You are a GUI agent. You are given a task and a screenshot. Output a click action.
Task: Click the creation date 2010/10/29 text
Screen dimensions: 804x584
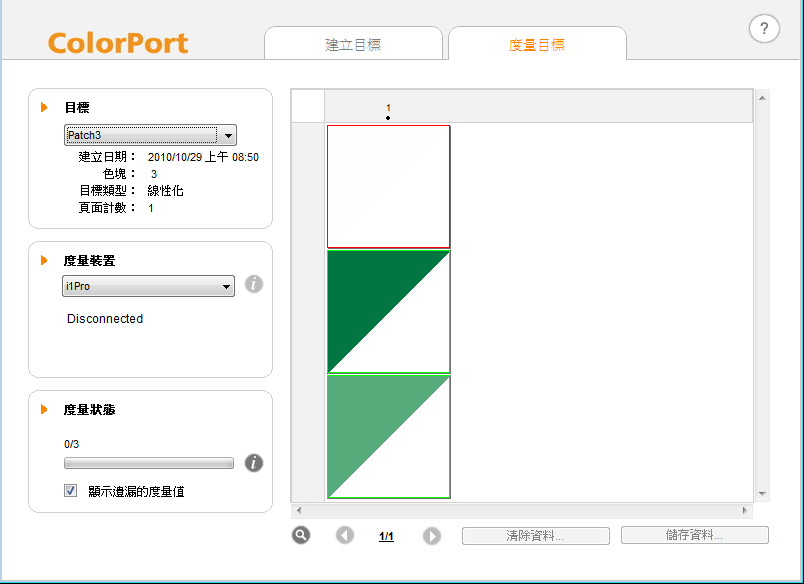[203, 157]
